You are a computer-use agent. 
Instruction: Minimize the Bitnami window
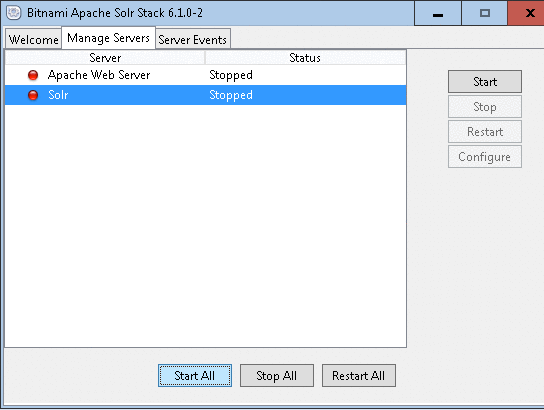(438, 13)
